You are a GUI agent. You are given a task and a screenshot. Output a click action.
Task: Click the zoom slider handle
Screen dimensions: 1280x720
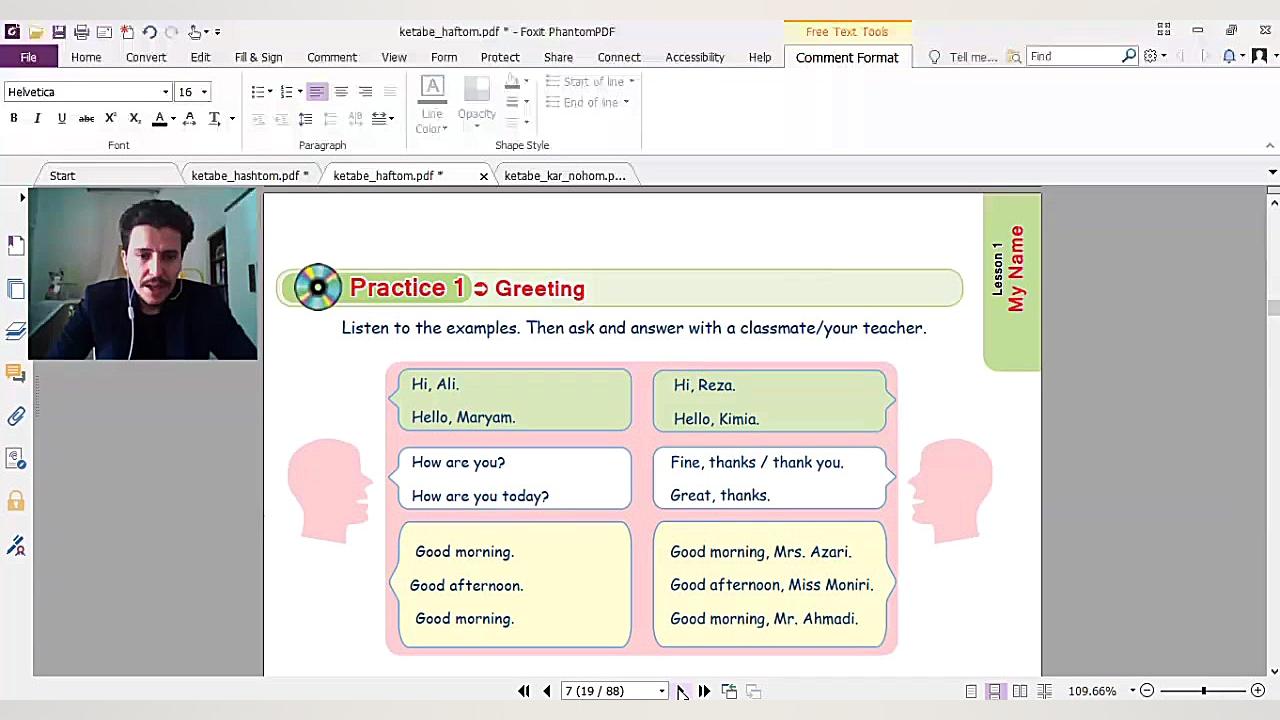(1204, 691)
